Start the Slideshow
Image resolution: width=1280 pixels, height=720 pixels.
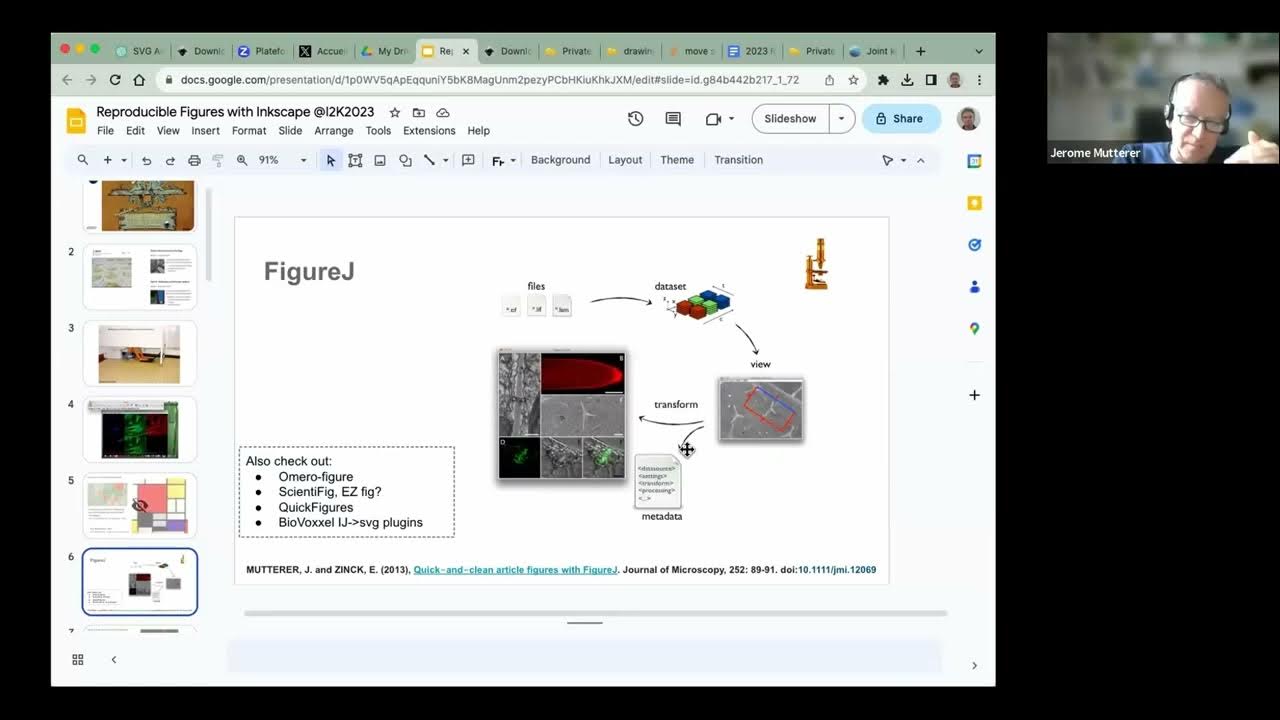pos(790,119)
